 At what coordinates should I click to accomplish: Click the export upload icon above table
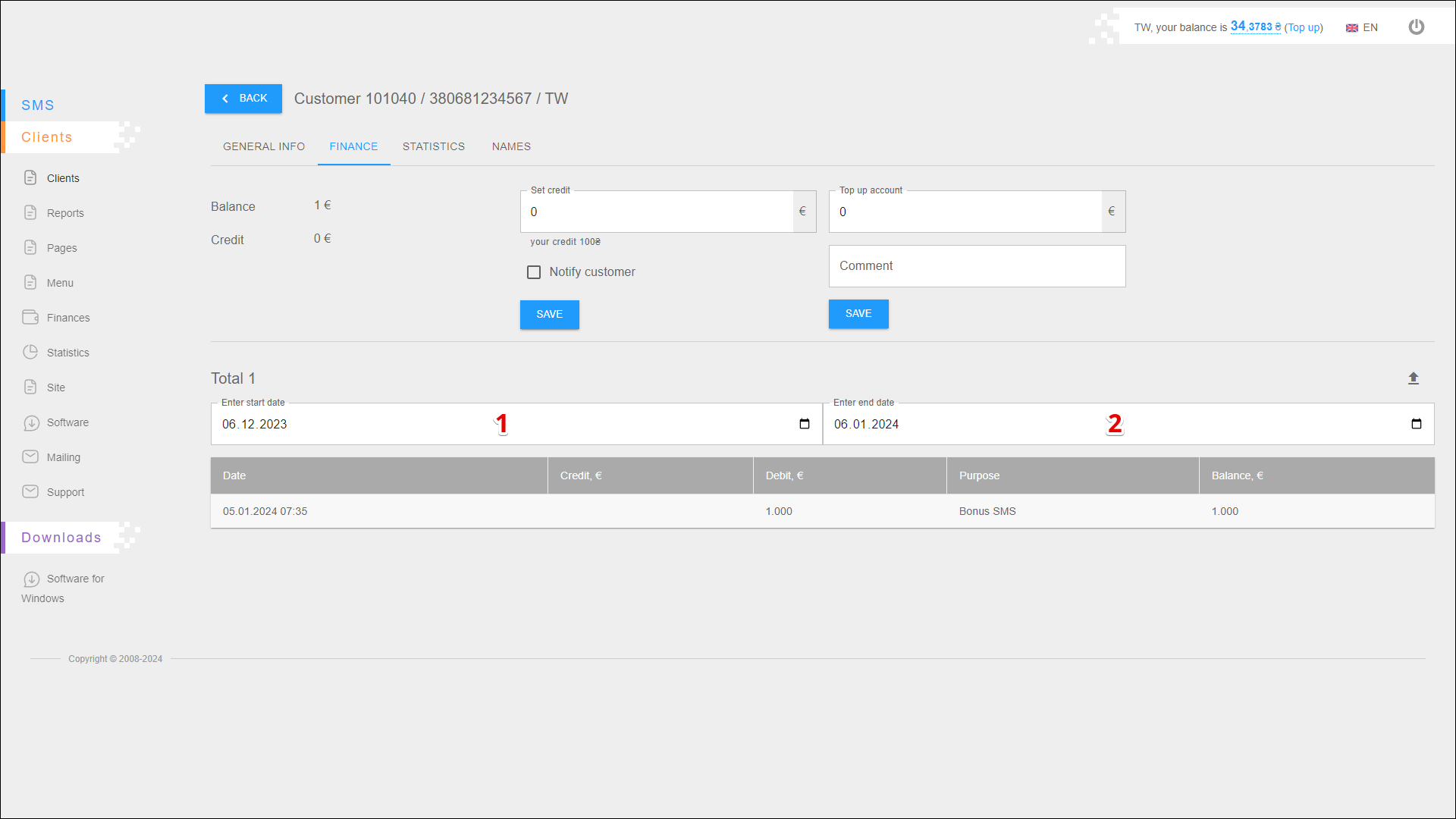(1414, 378)
